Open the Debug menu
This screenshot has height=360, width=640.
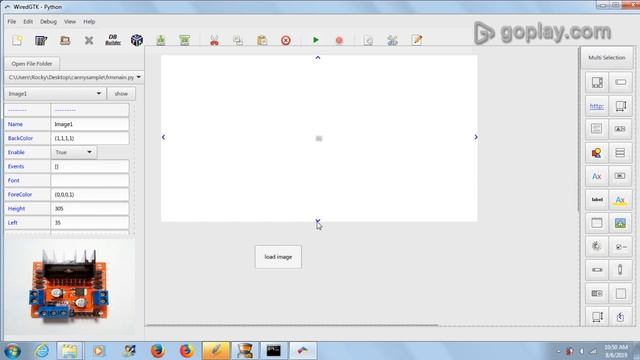pyautogui.click(x=48, y=22)
